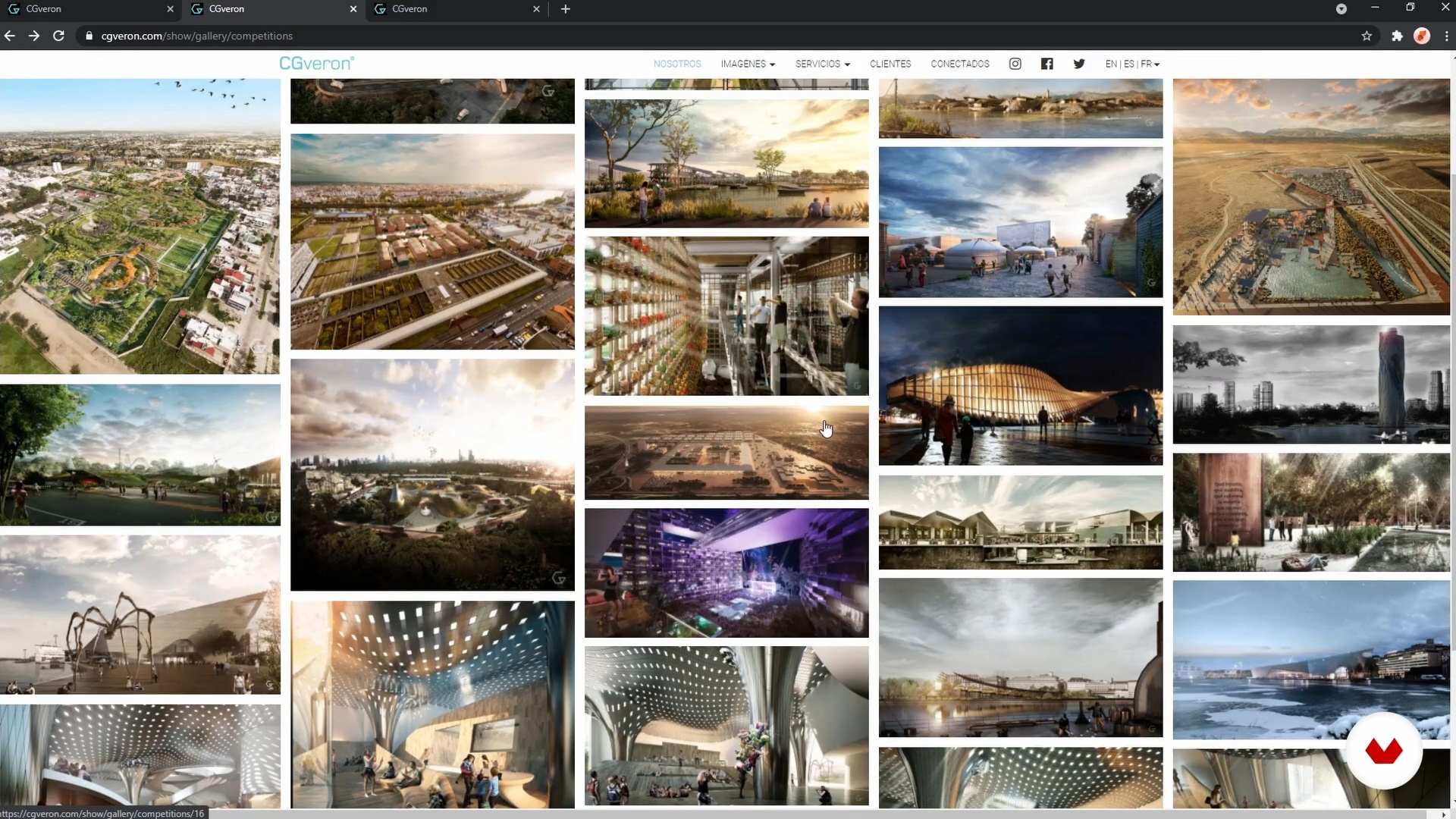Viewport: 1456px width, 819px height.
Task: Open the CGveron Facebook page
Action: [x=1046, y=64]
